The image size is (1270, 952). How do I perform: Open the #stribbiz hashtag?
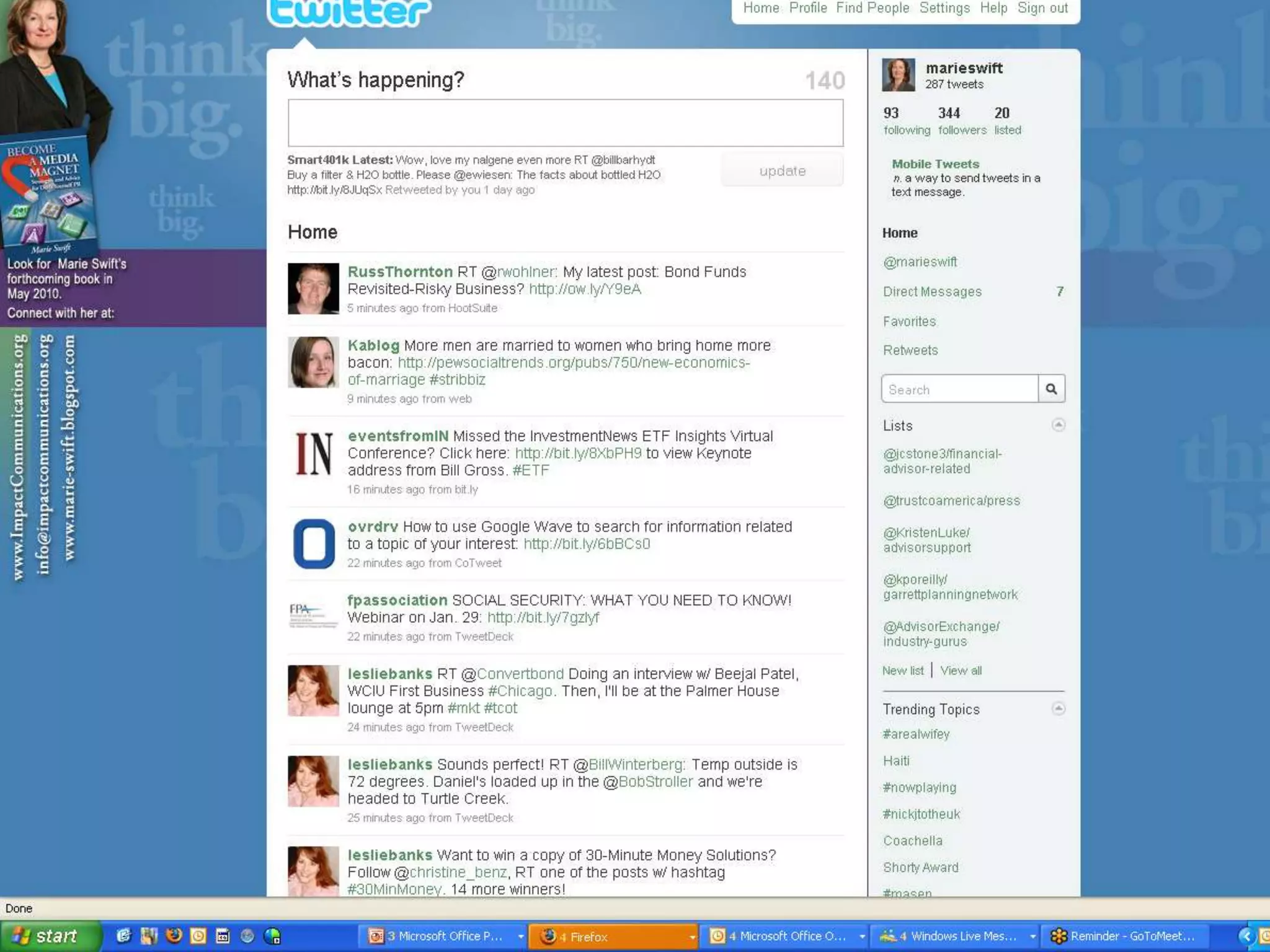tap(457, 379)
